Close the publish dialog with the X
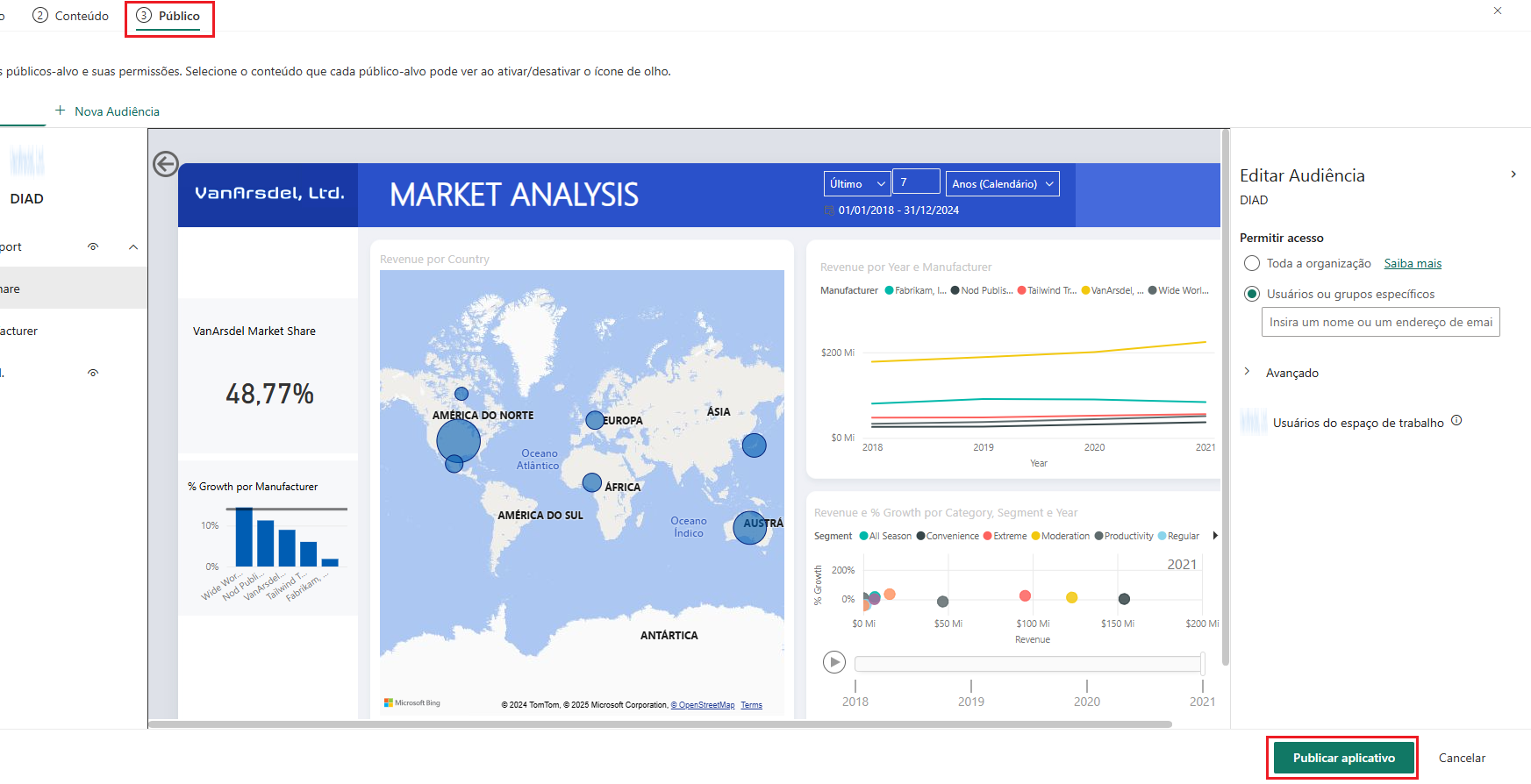This screenshot has width=1531, height=784. (x=1498, y=11)
